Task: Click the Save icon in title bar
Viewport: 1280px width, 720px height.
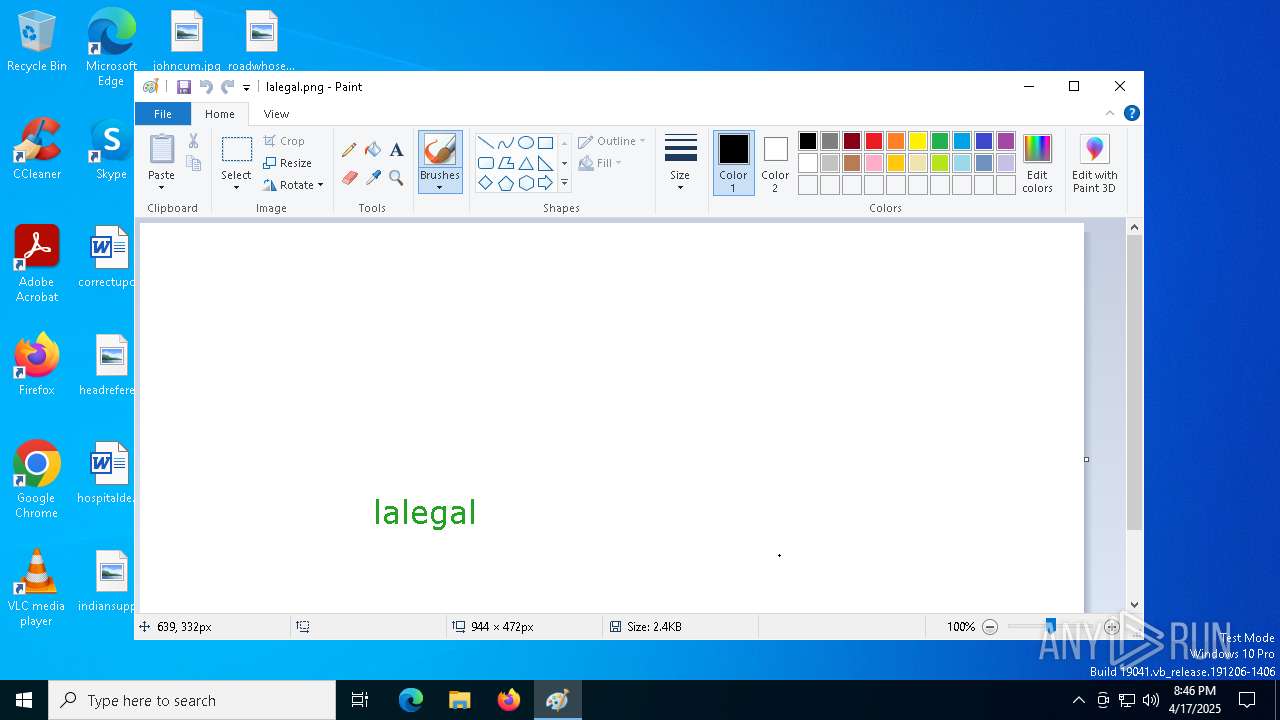Action: click(x=184, y=87)
